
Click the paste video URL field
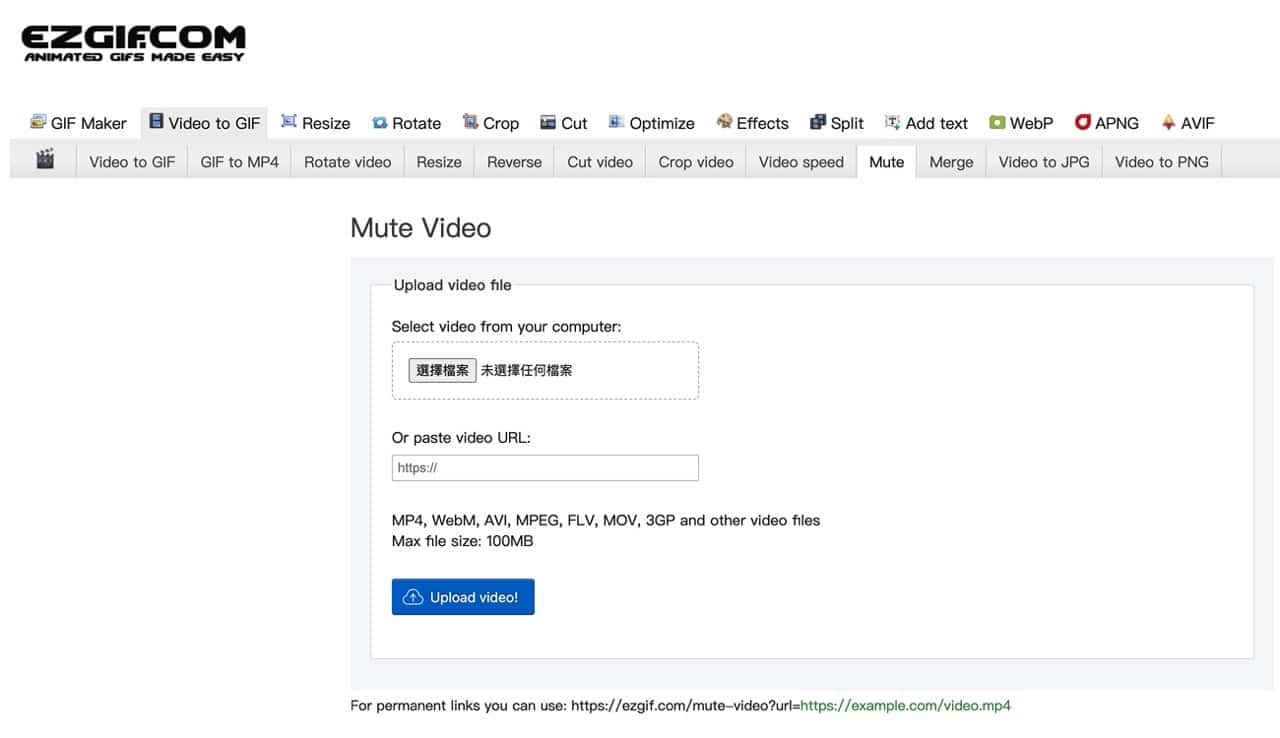[545, 468]
